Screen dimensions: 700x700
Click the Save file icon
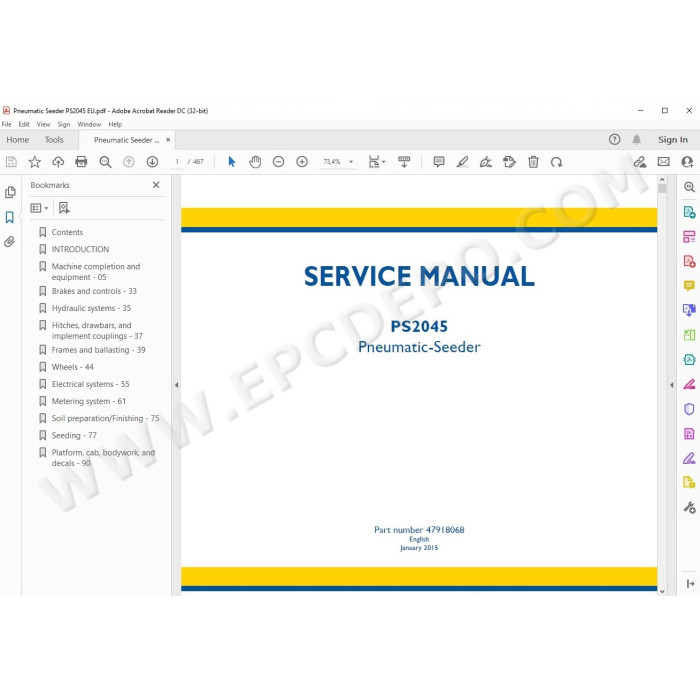click(x=11, y=162)
